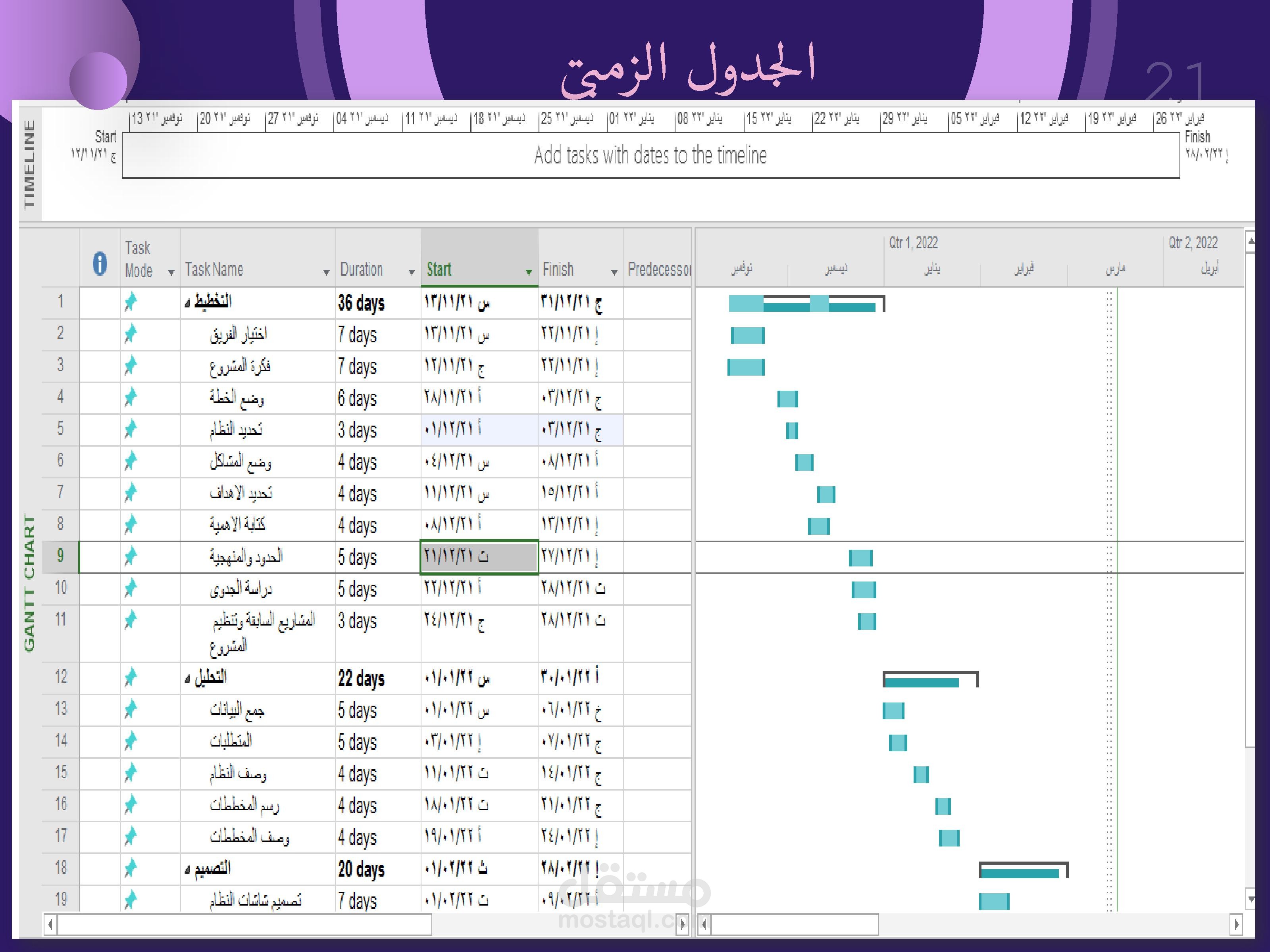Open the Task Name column filter dropdown
Screen dimensions: 1270x952
click(326, 272)
